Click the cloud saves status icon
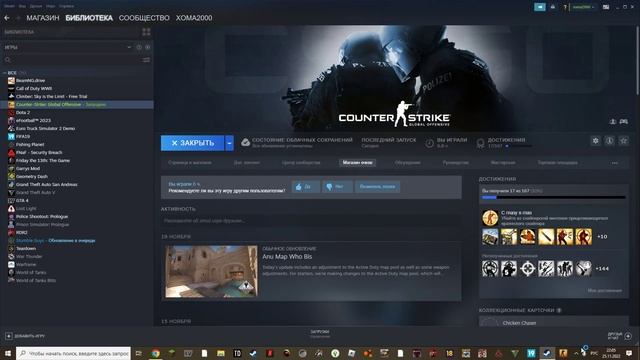The image size is (640, 360). 245,142
